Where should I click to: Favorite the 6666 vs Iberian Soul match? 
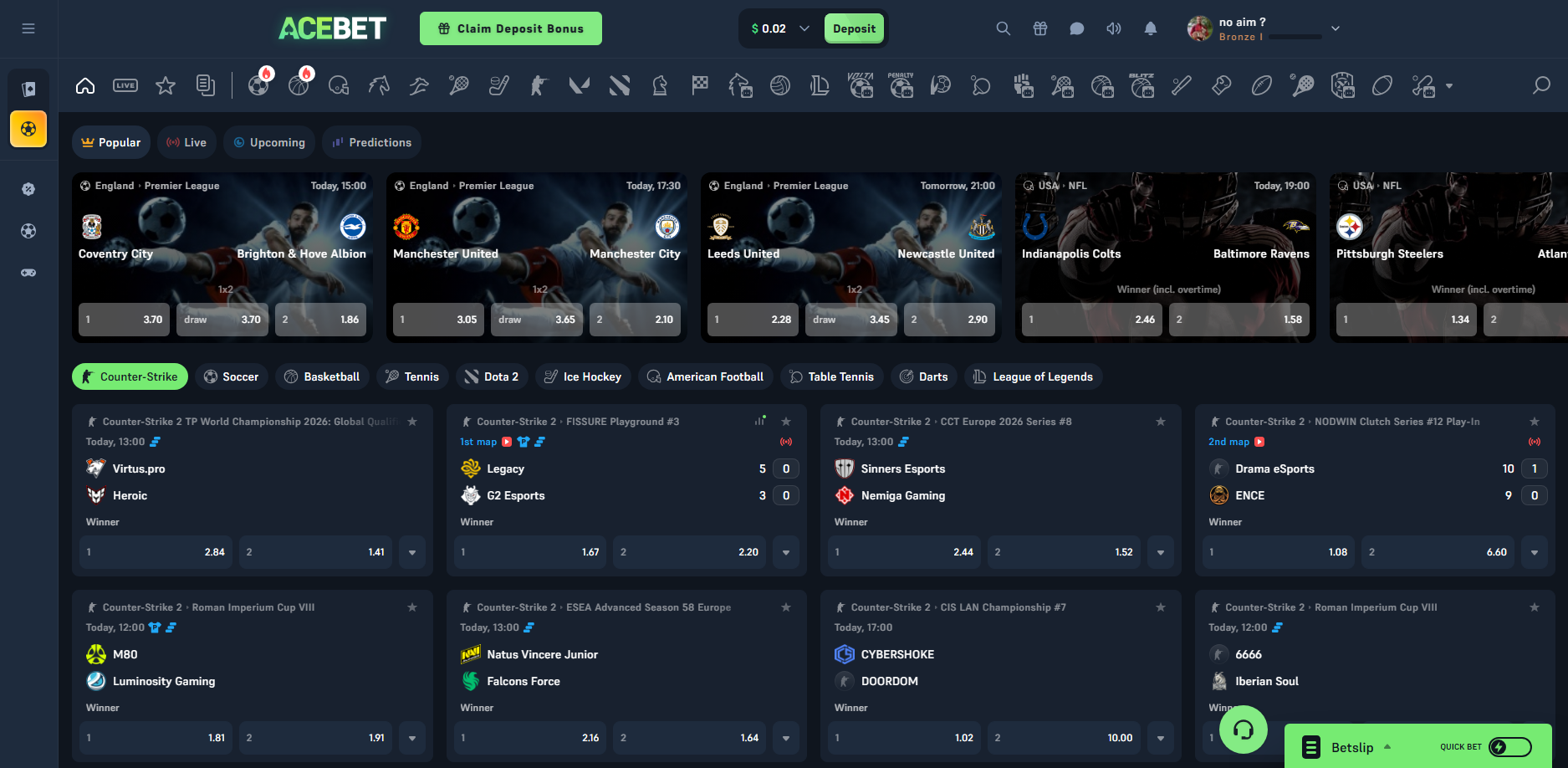tap(1535, 607)
